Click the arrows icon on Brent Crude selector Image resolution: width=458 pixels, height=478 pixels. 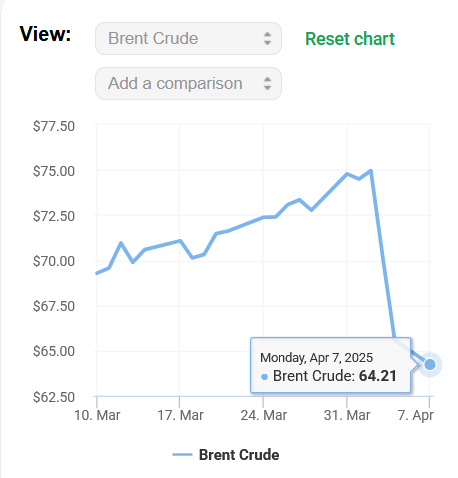tap(267, 39)
